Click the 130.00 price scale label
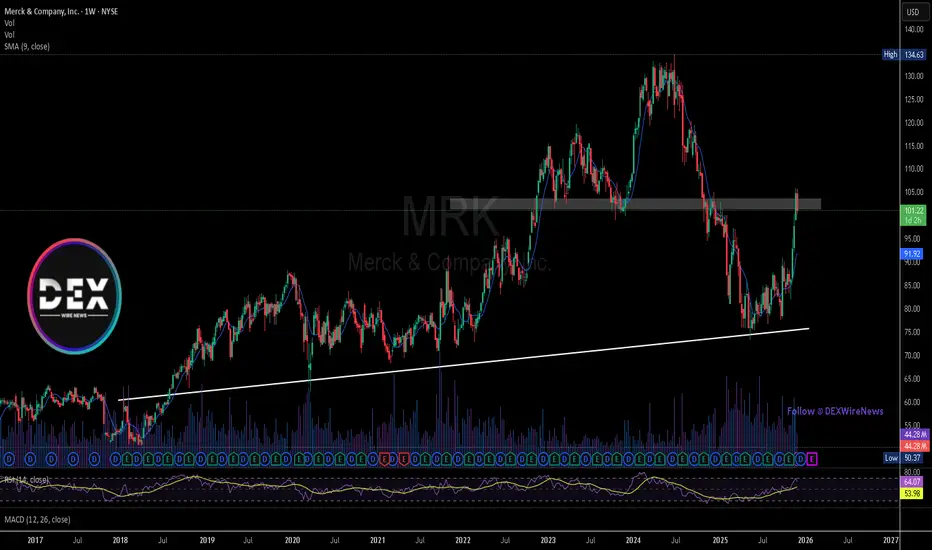 914,76
